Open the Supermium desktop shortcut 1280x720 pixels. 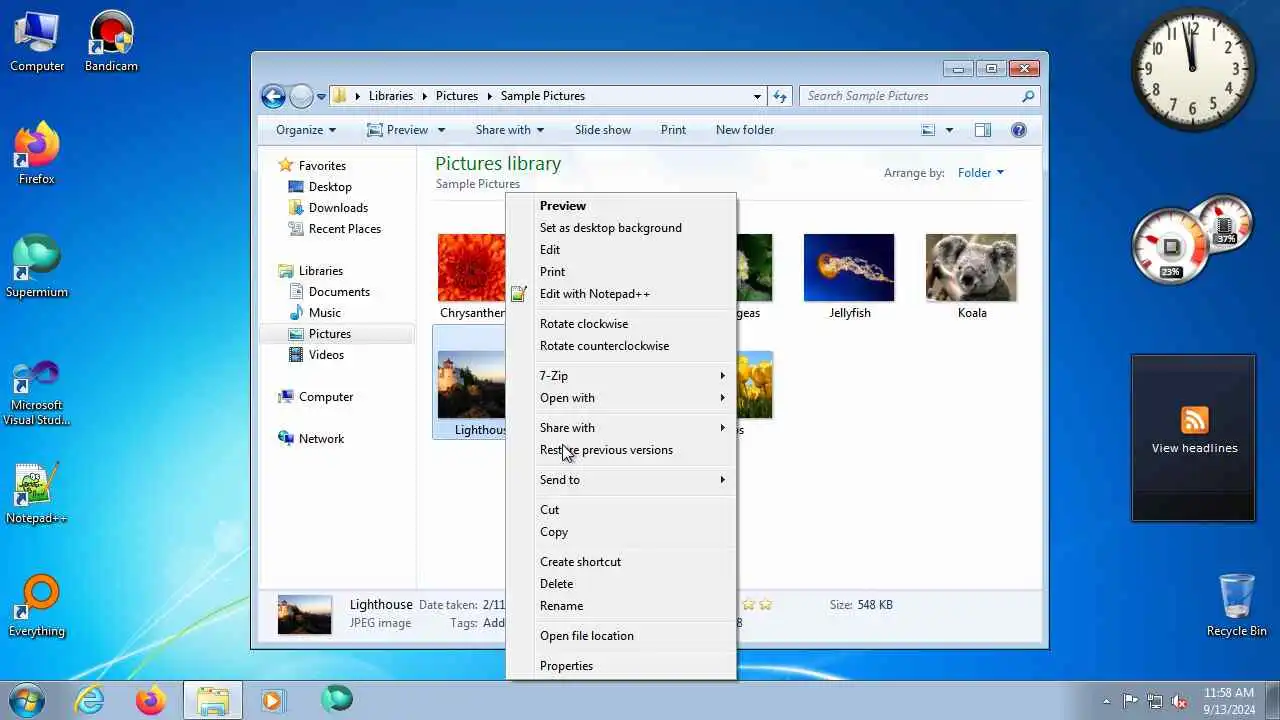pyautogui.click(x=37, y=268)
